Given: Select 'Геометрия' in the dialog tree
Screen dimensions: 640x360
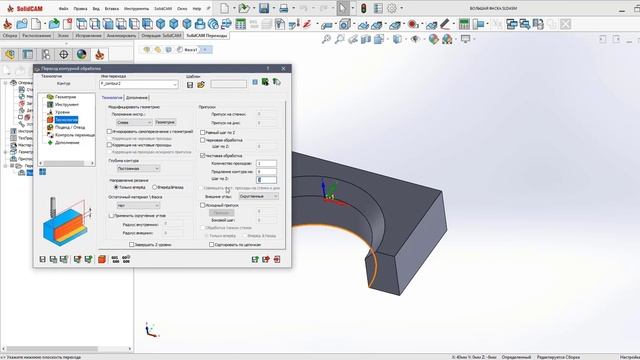Looking at the screenshot, I should pos(65,97).
